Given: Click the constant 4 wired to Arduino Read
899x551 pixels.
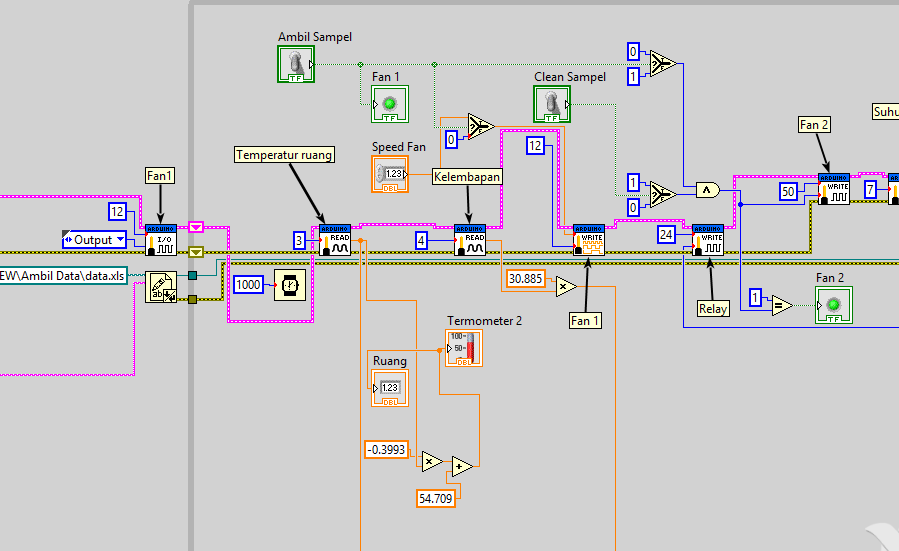Looking at the screenshot, I should (x=421, y=240).
